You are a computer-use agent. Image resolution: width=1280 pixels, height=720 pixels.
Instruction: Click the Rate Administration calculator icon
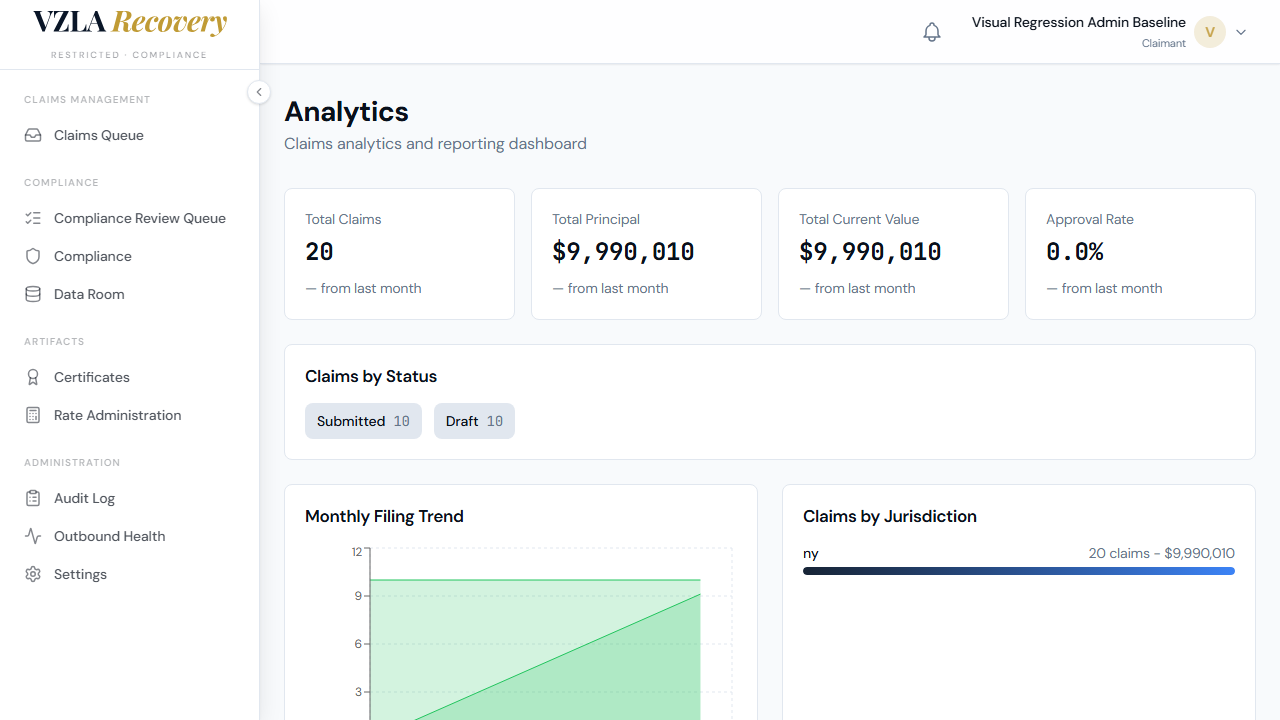[x=33, y=415]
